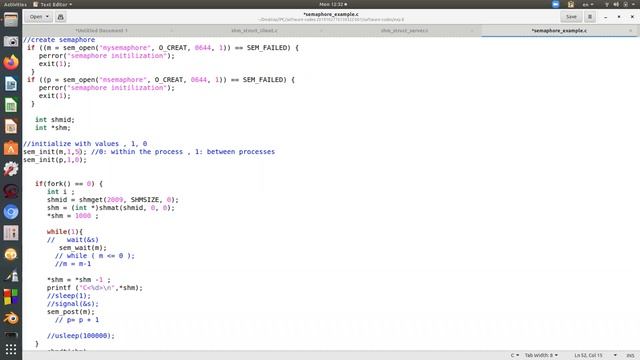Click the "//initialize with values , 1, 0" comment
The width and height of the screenshot is (640, 360).
pos(85,144)
